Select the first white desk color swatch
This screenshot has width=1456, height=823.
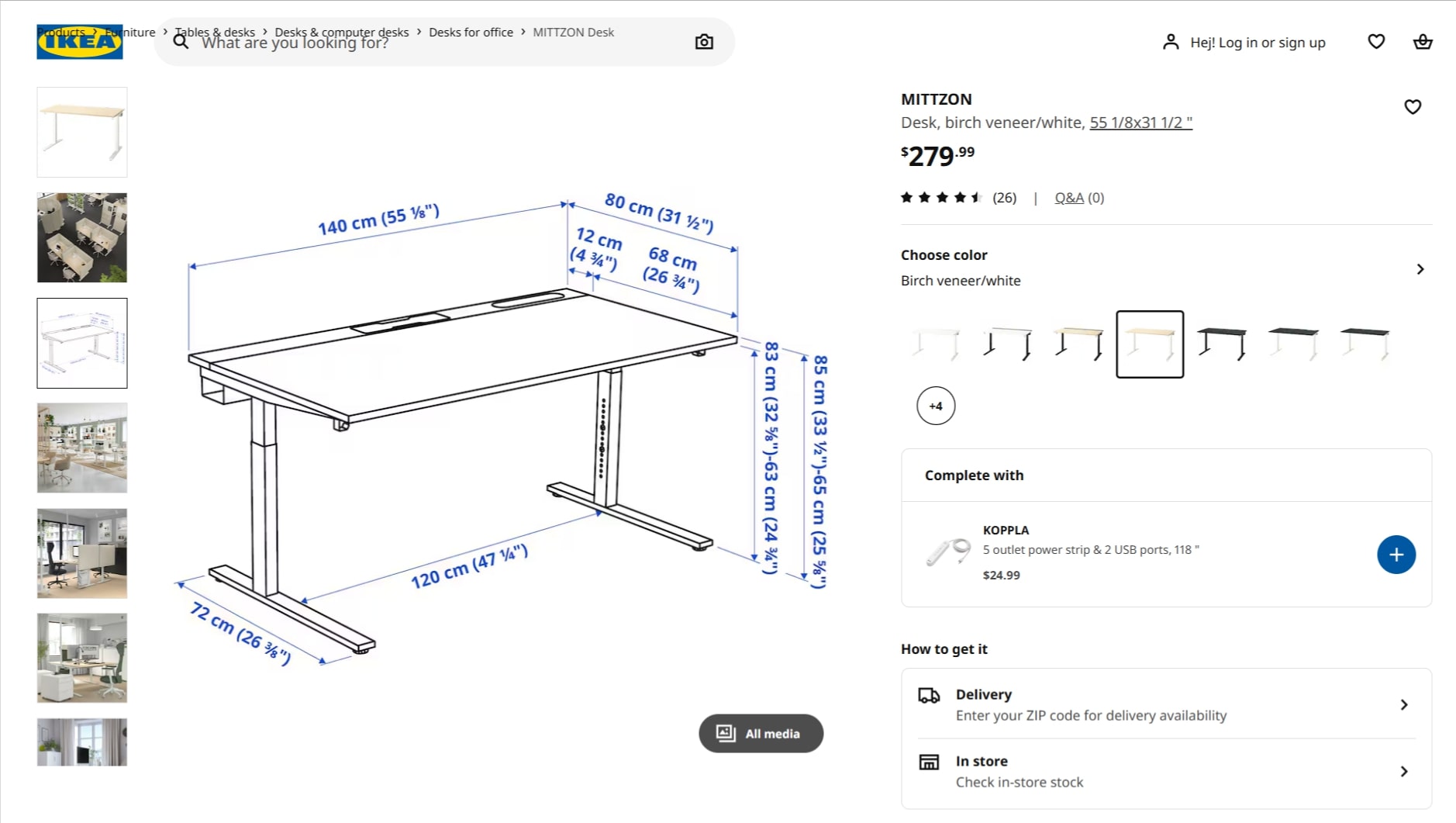pyautogui.click(x=936, y=344)
